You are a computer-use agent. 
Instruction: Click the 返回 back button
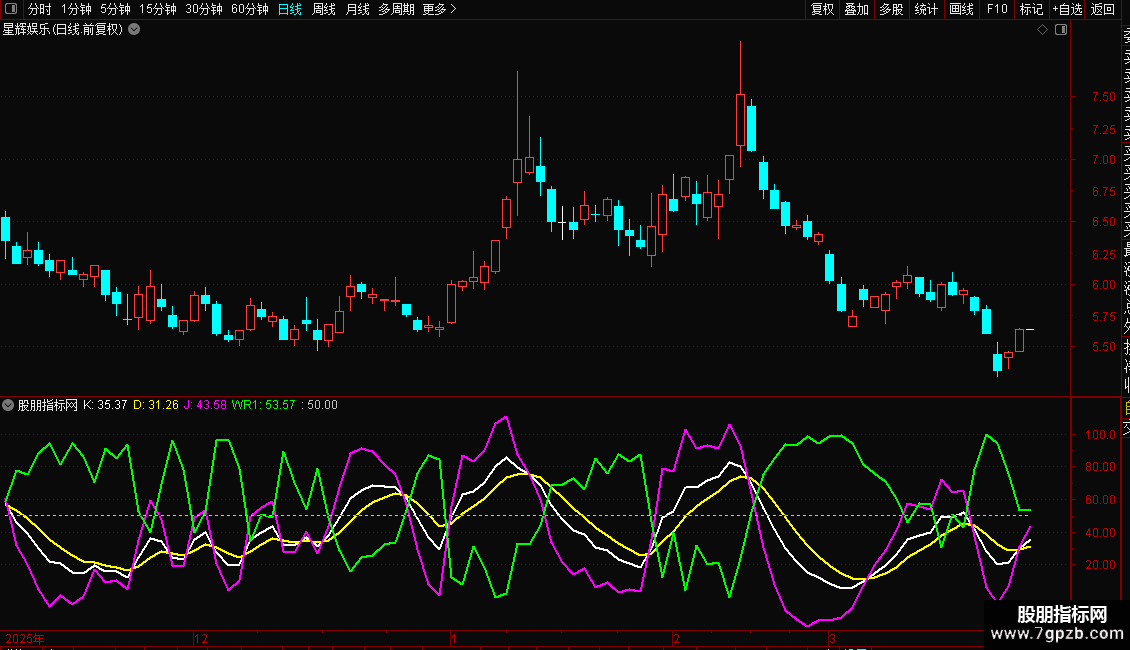point(1103,9)
